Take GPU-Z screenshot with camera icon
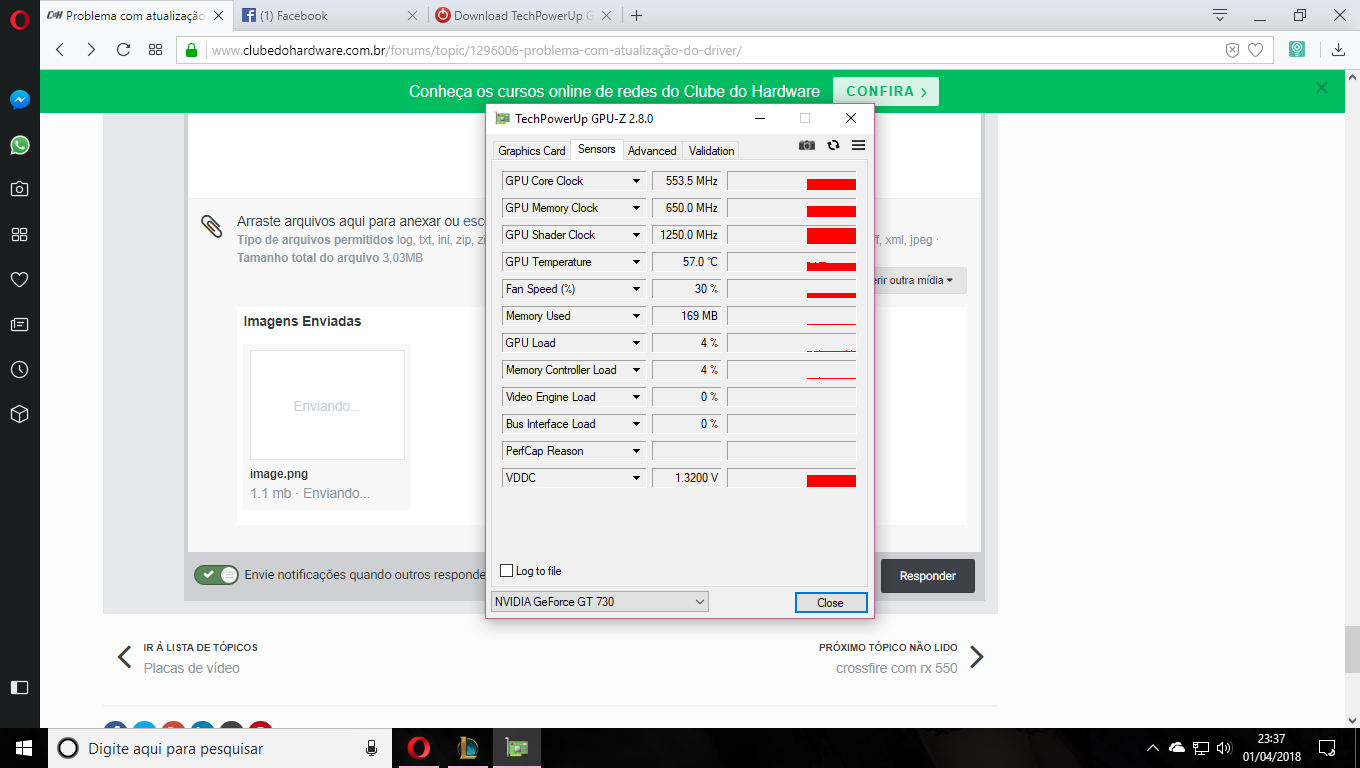1360x768 pixels. coord(807,145)
